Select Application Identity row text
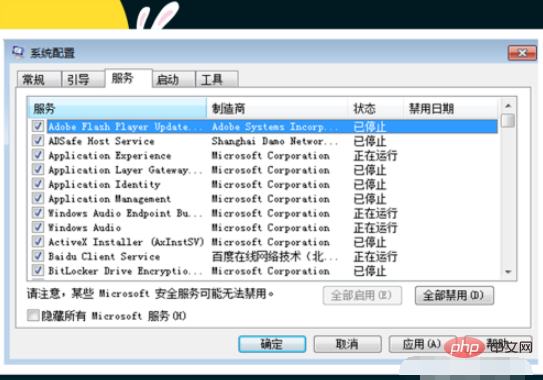Image resolution: width=543 pixels, height=380 pixels. (104, 184)
